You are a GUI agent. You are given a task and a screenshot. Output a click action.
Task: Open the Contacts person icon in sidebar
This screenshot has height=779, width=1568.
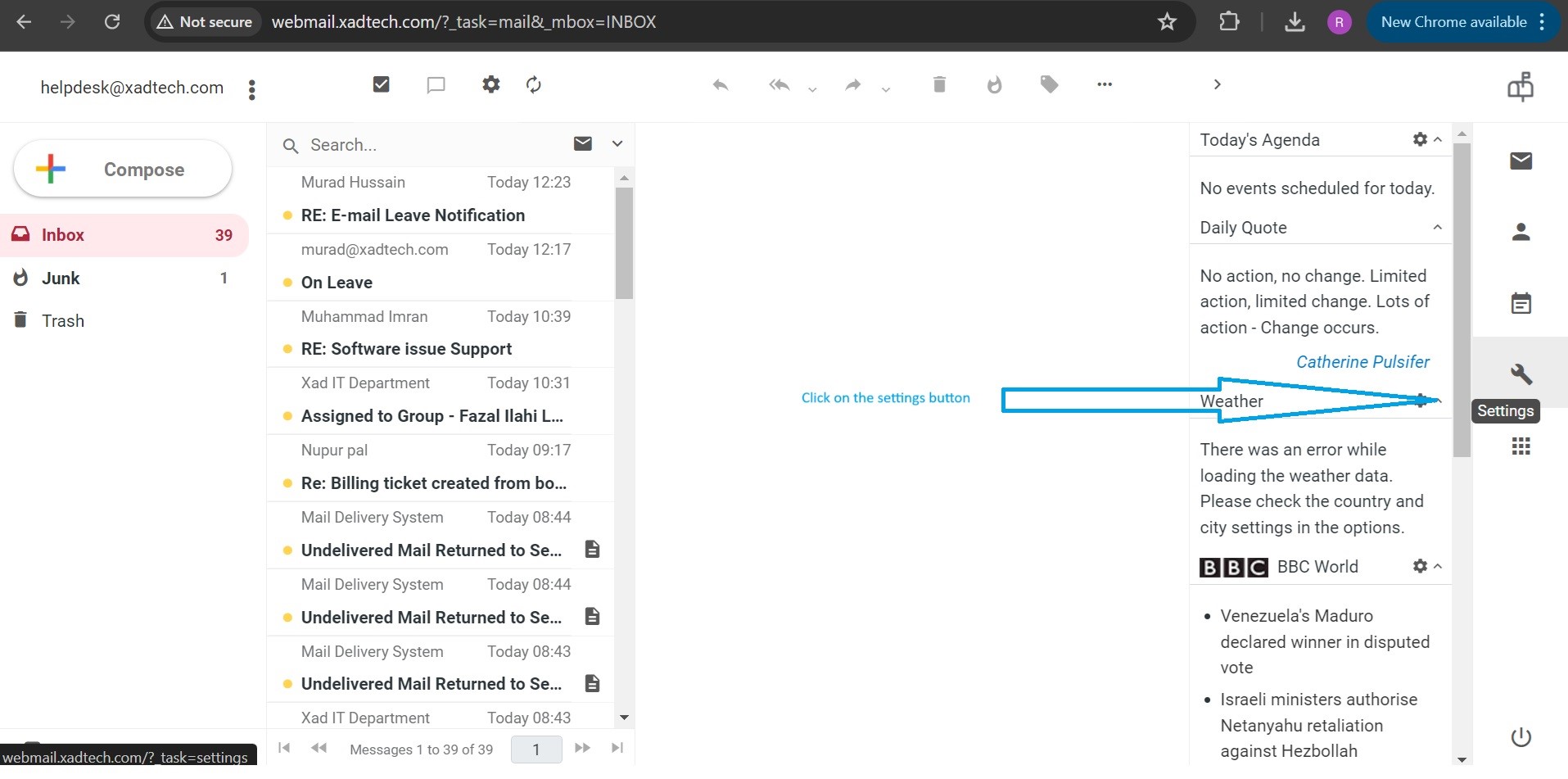(1521, 233)
